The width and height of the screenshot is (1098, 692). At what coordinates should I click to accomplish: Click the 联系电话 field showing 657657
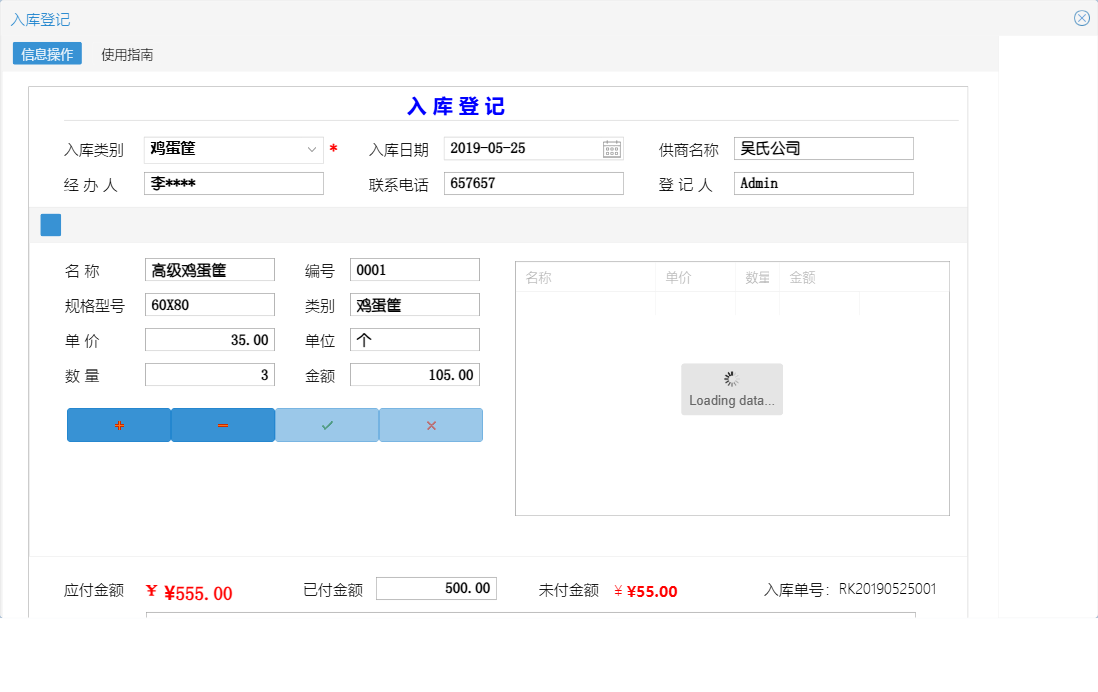pos(533,183)
